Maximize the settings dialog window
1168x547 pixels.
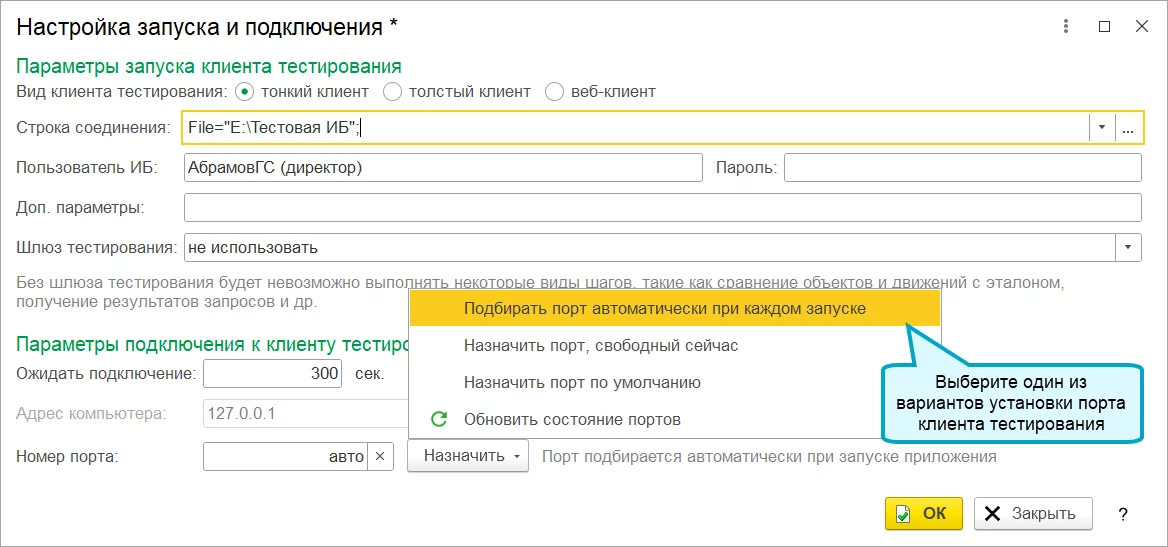pos(1105,27)
